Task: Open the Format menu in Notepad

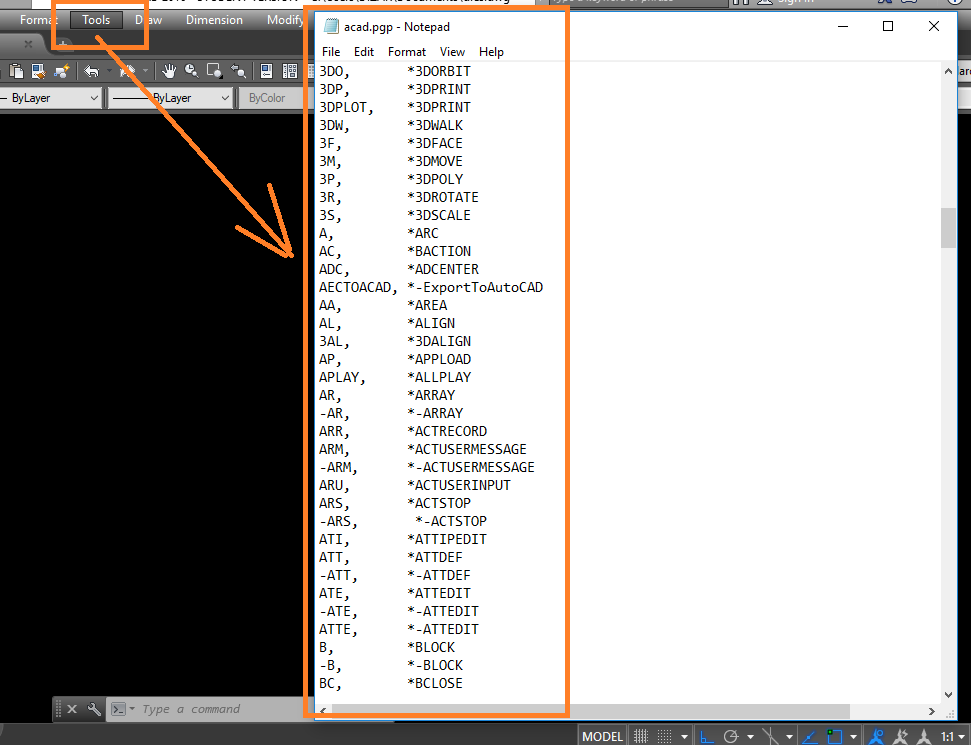Action: click(x=406, y=51)
